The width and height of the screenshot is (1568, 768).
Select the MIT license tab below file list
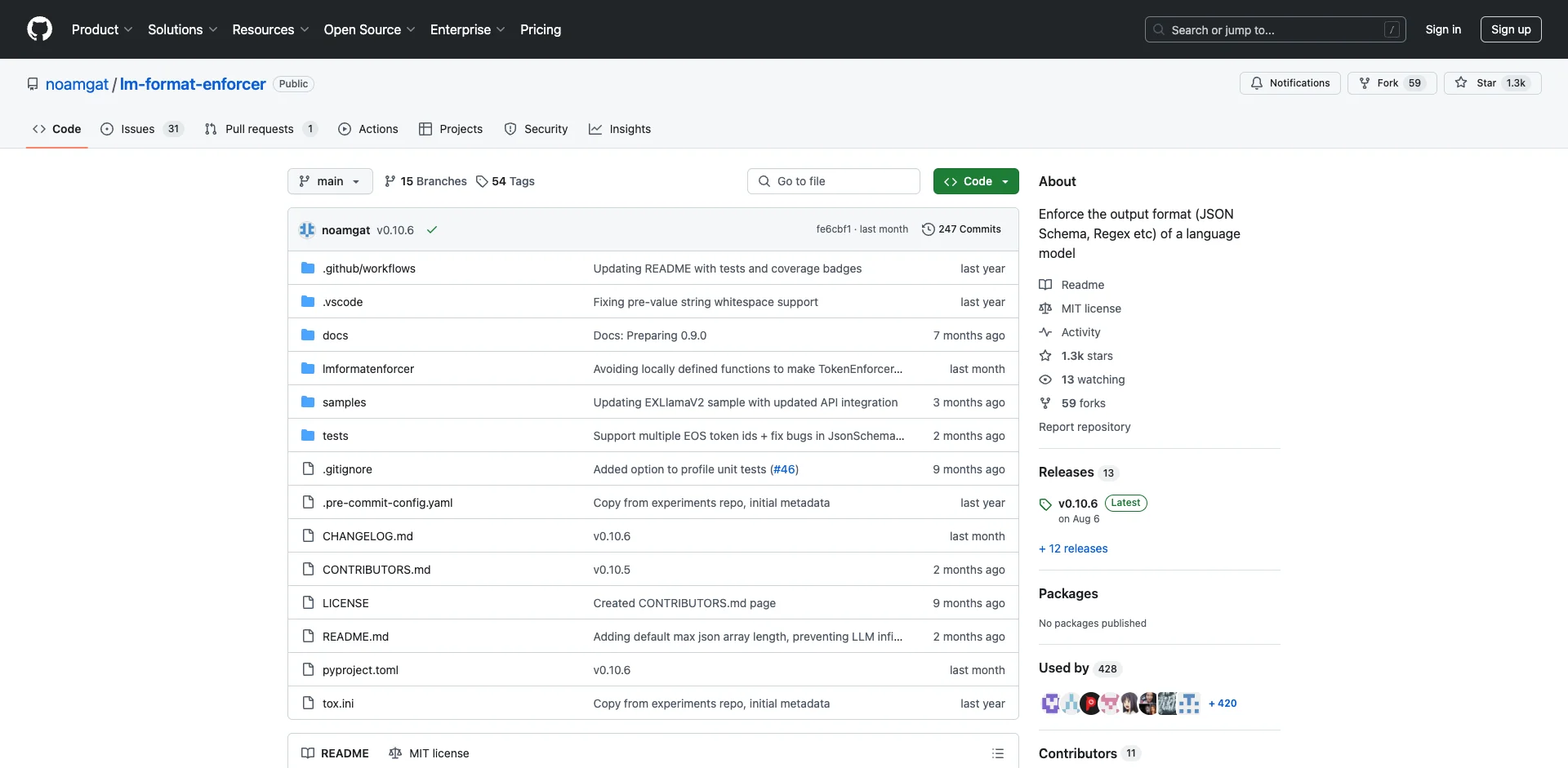(x=429, y=753)
